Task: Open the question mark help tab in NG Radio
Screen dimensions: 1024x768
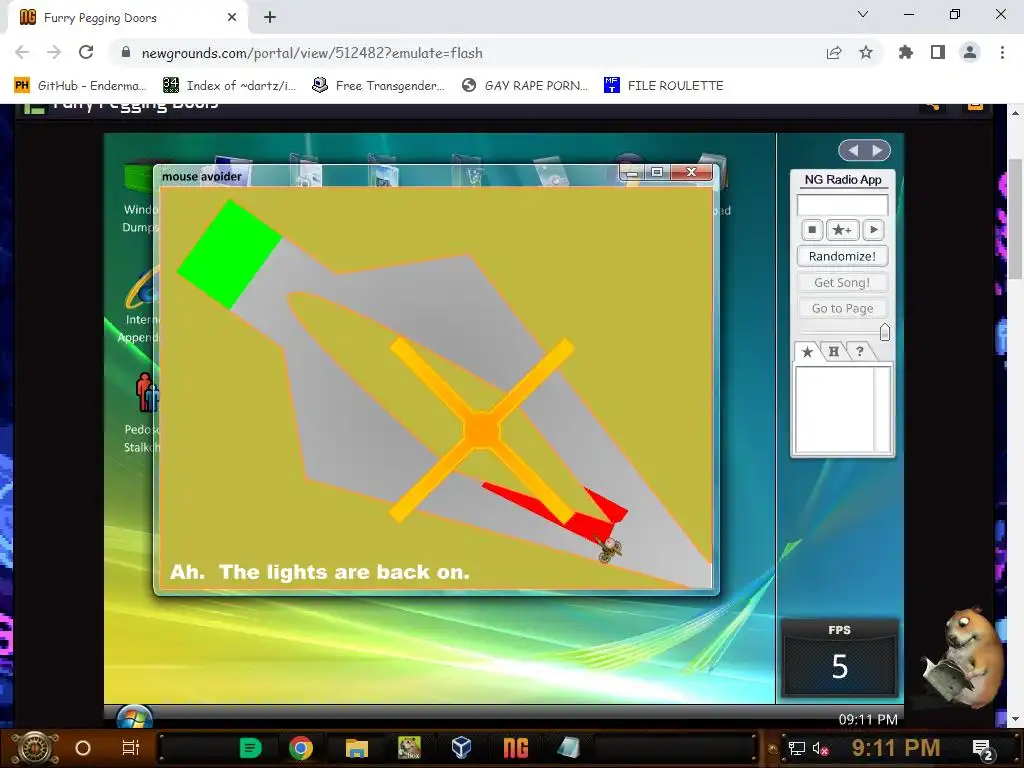Action: click(860, 352)
